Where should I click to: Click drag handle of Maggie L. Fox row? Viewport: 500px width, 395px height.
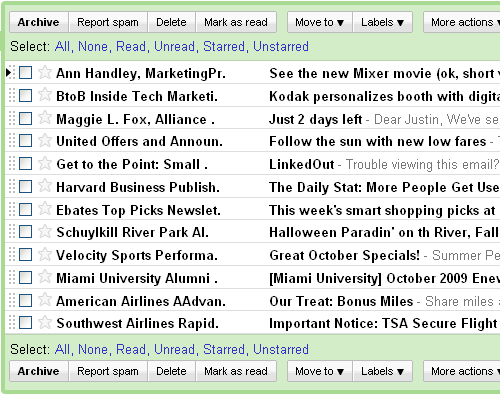coord(12,118)
